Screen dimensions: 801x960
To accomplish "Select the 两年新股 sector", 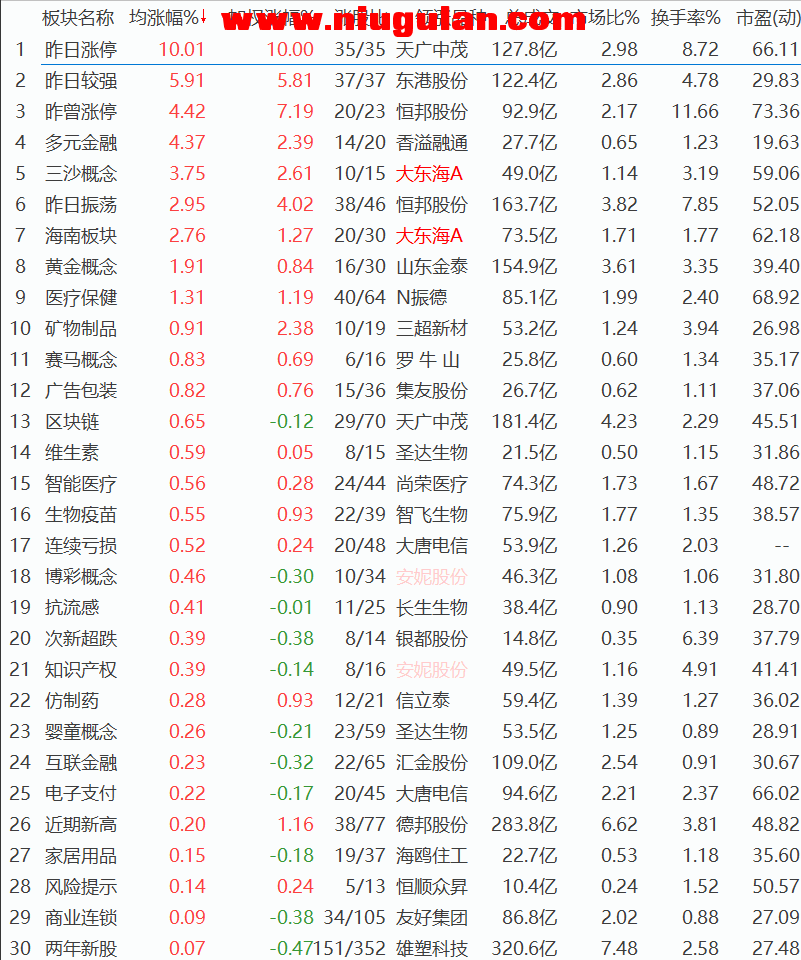I will tap(81, 948).
